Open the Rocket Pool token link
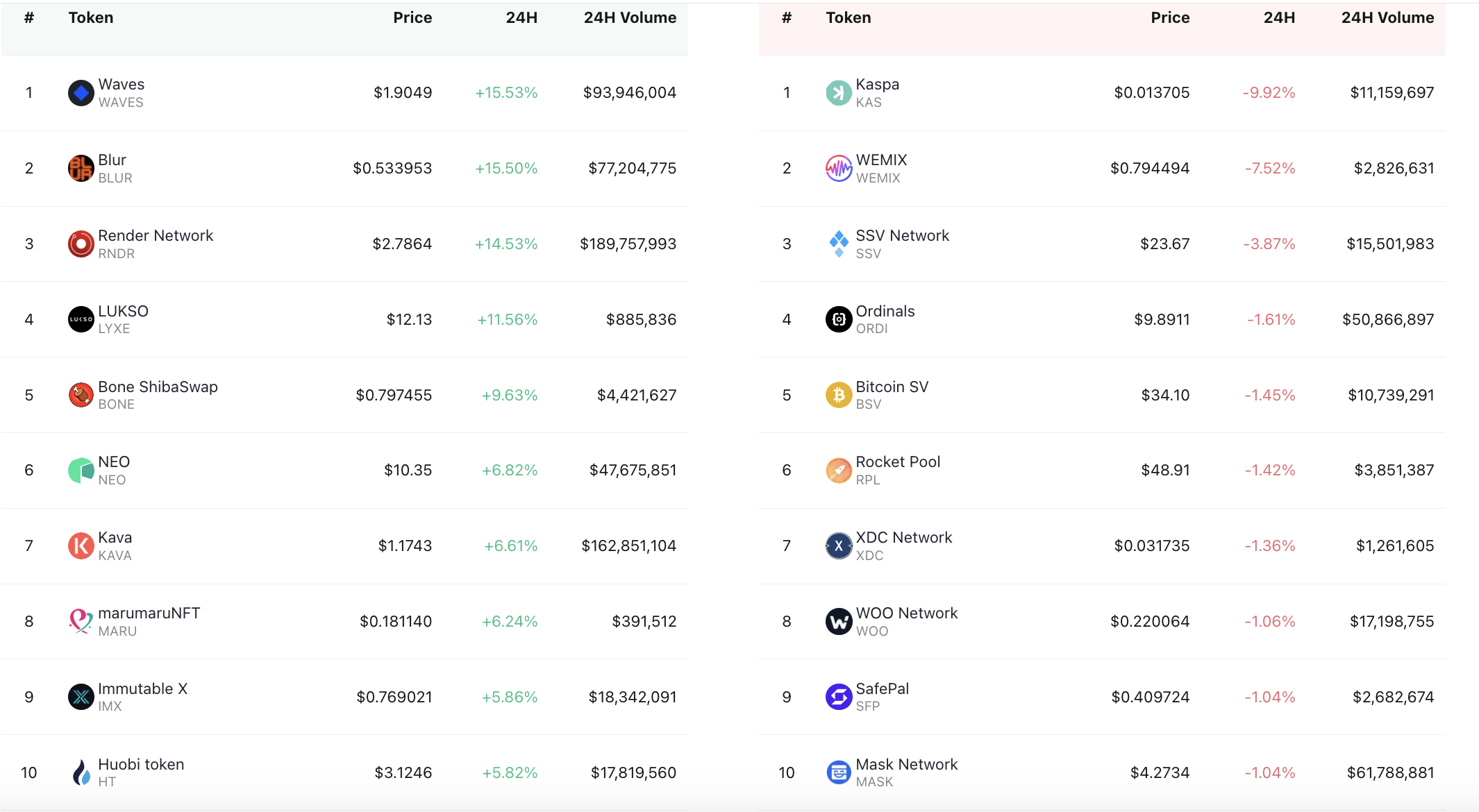1479x812 pixels. [898, 462]
